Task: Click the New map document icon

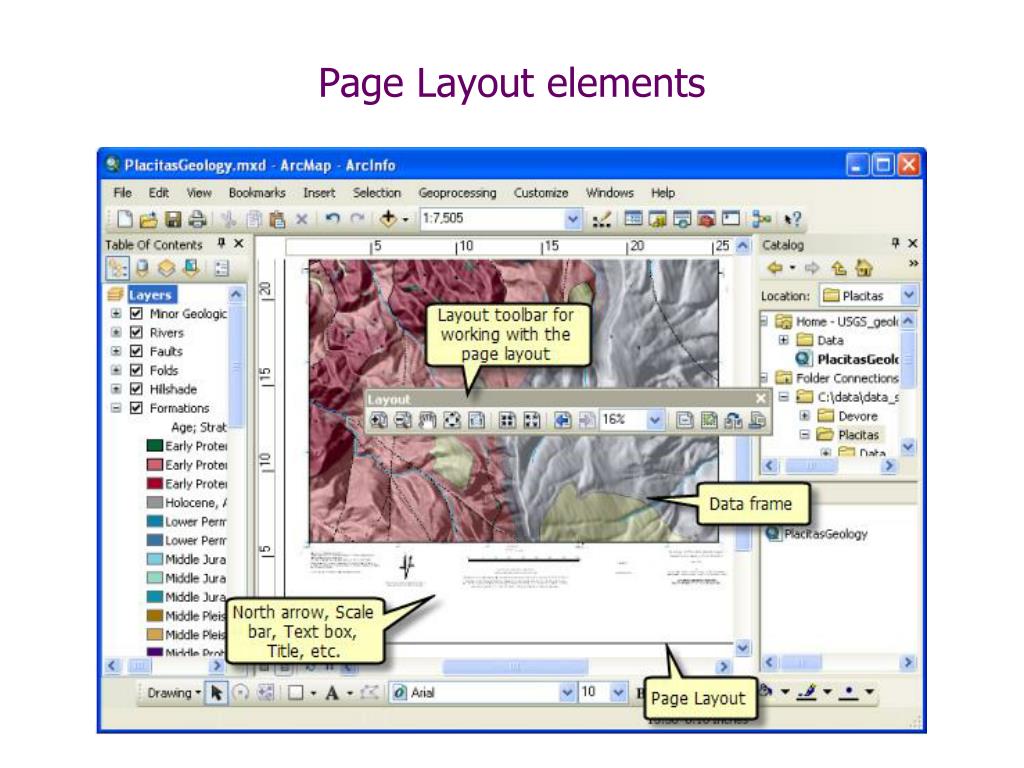Action: click(124, 219)
